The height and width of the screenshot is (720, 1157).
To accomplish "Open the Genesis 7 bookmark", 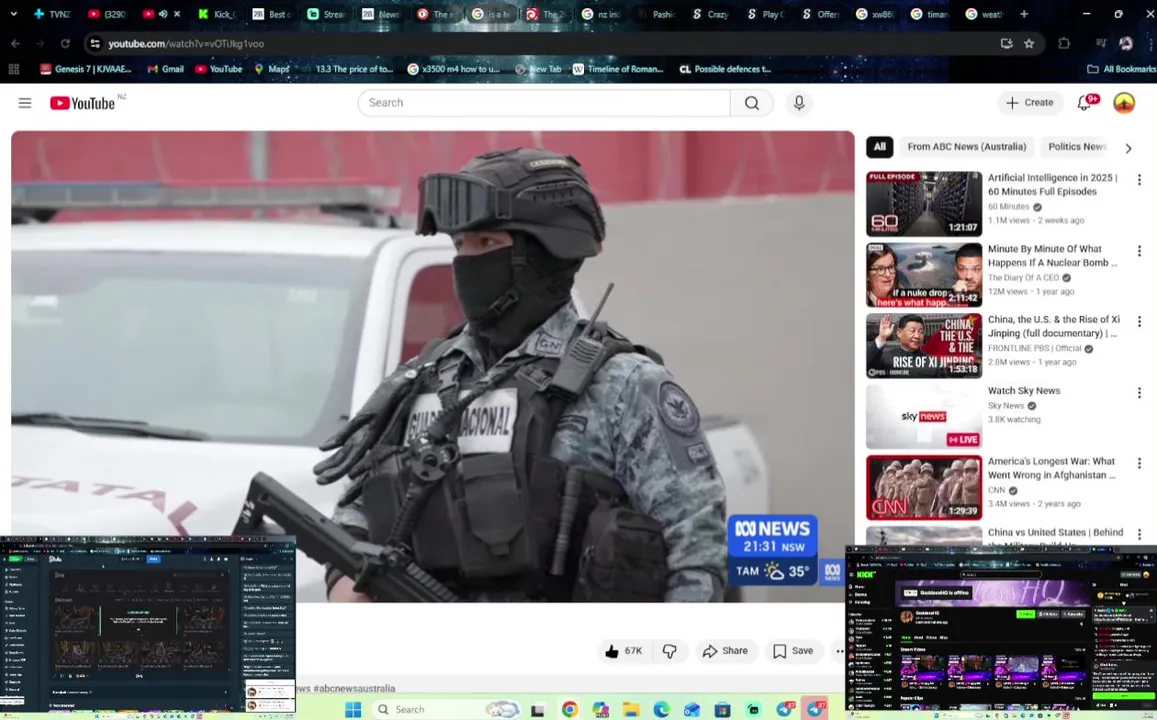I will 86,69.
